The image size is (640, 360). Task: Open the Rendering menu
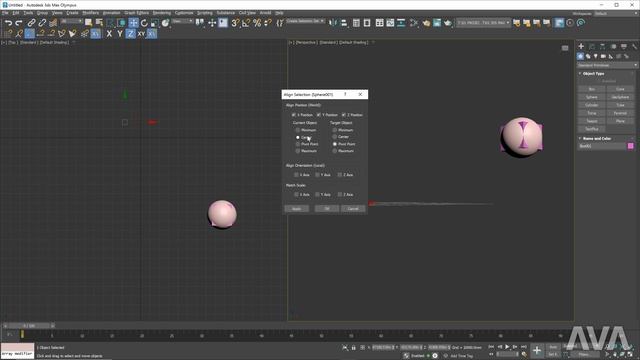162,13
